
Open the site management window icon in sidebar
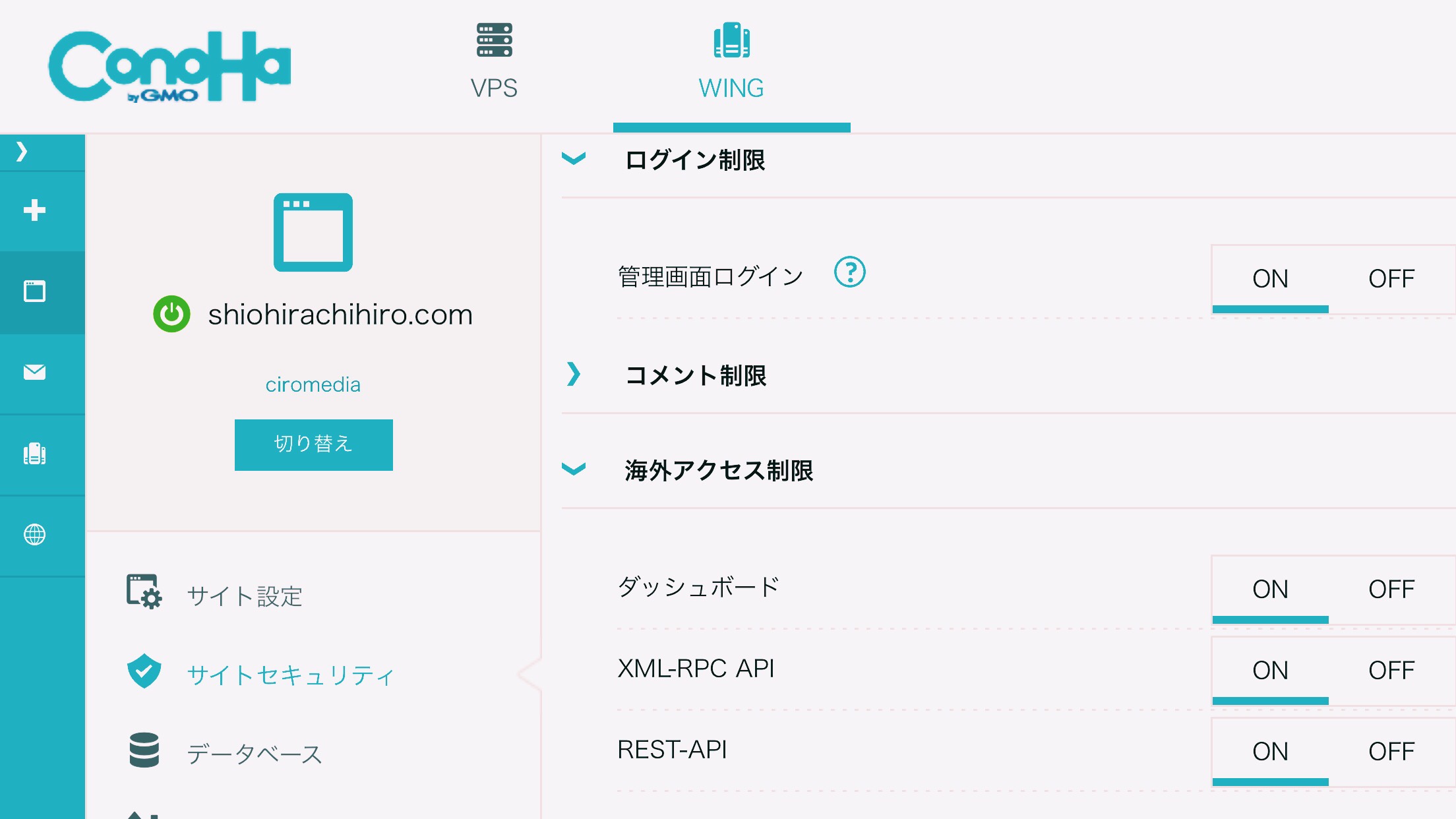tap(34, 291)
